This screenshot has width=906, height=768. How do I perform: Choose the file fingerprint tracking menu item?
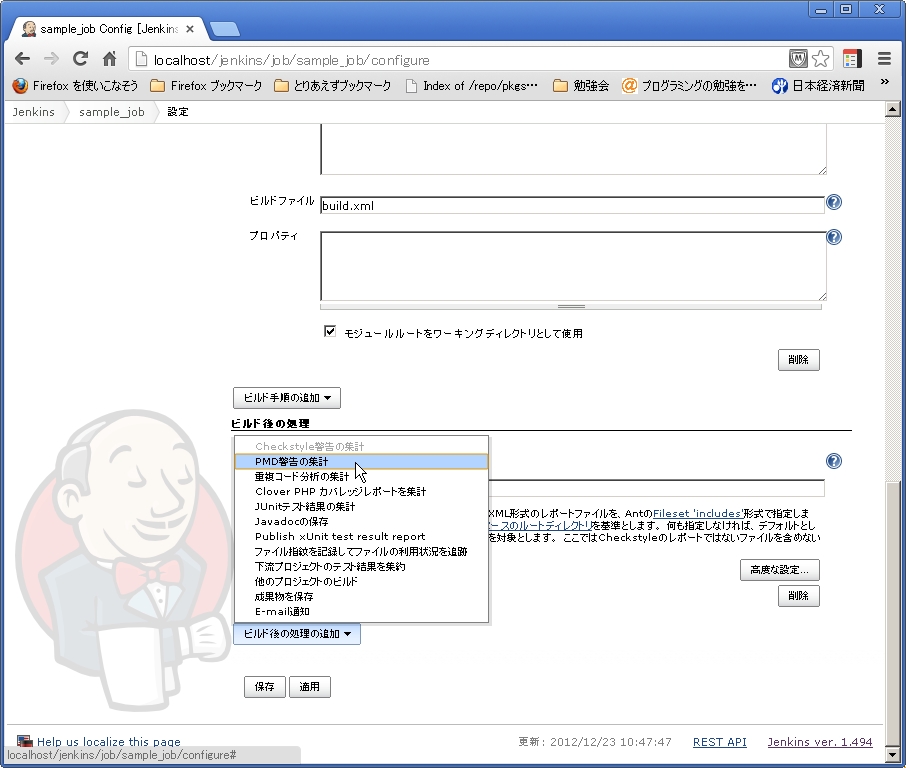click(362, 552)
